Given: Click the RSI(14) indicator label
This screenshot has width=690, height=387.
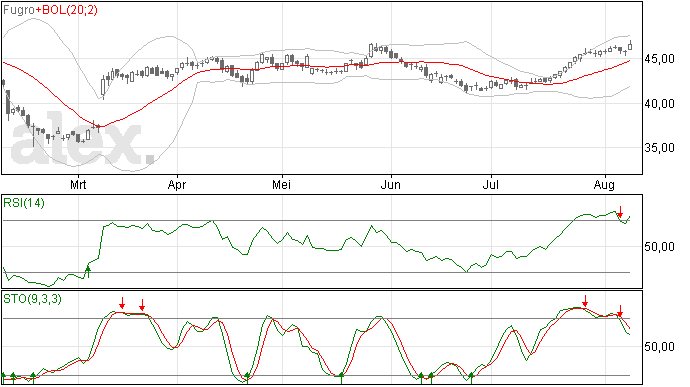Looking at the screenshot, I should coord(24,203).
